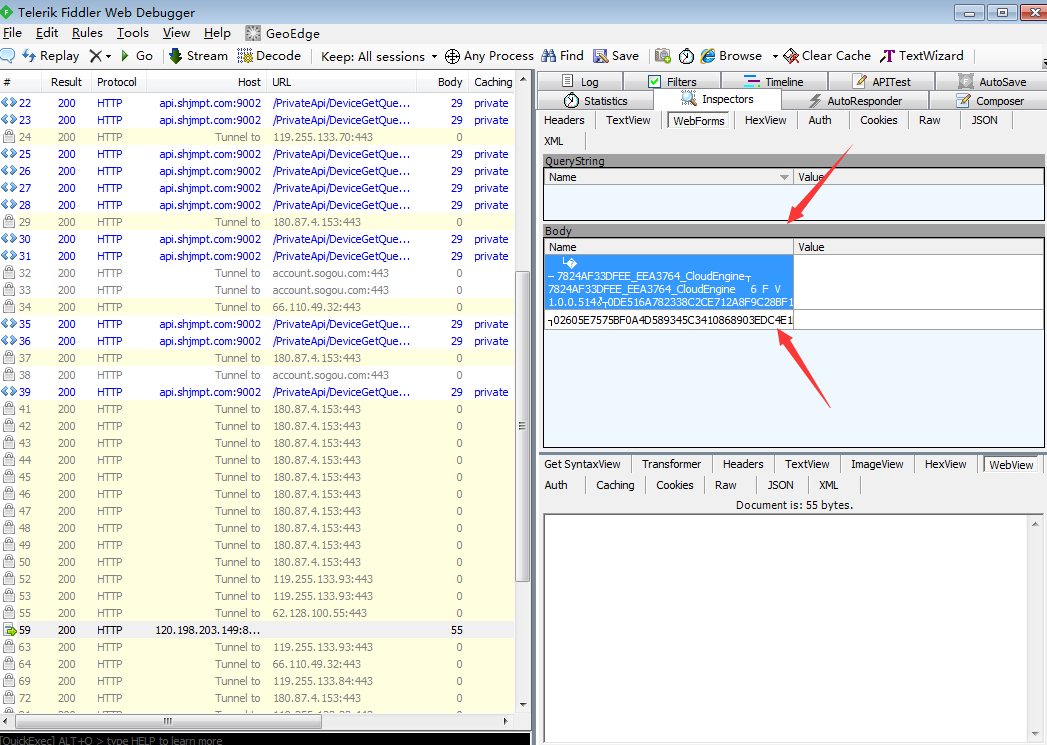Open the View menu
This screenshot has height=745, width=1047.
pyautogui.click(x=176, y=33)
